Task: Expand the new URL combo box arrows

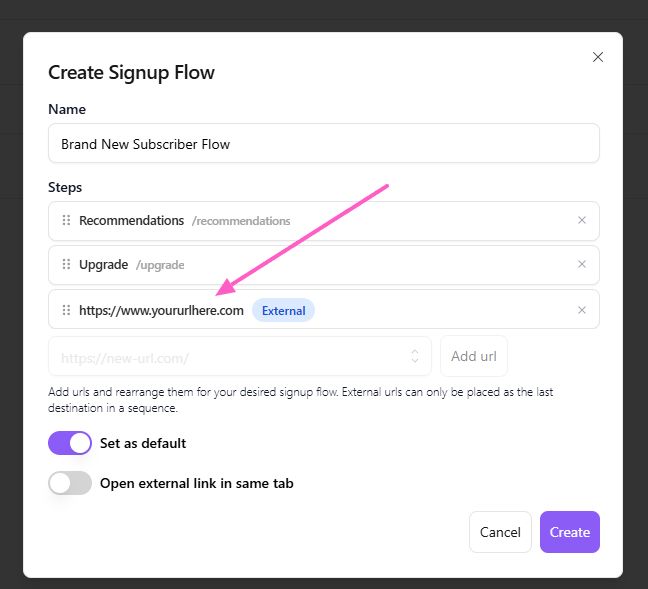Action: coord(415,356)
